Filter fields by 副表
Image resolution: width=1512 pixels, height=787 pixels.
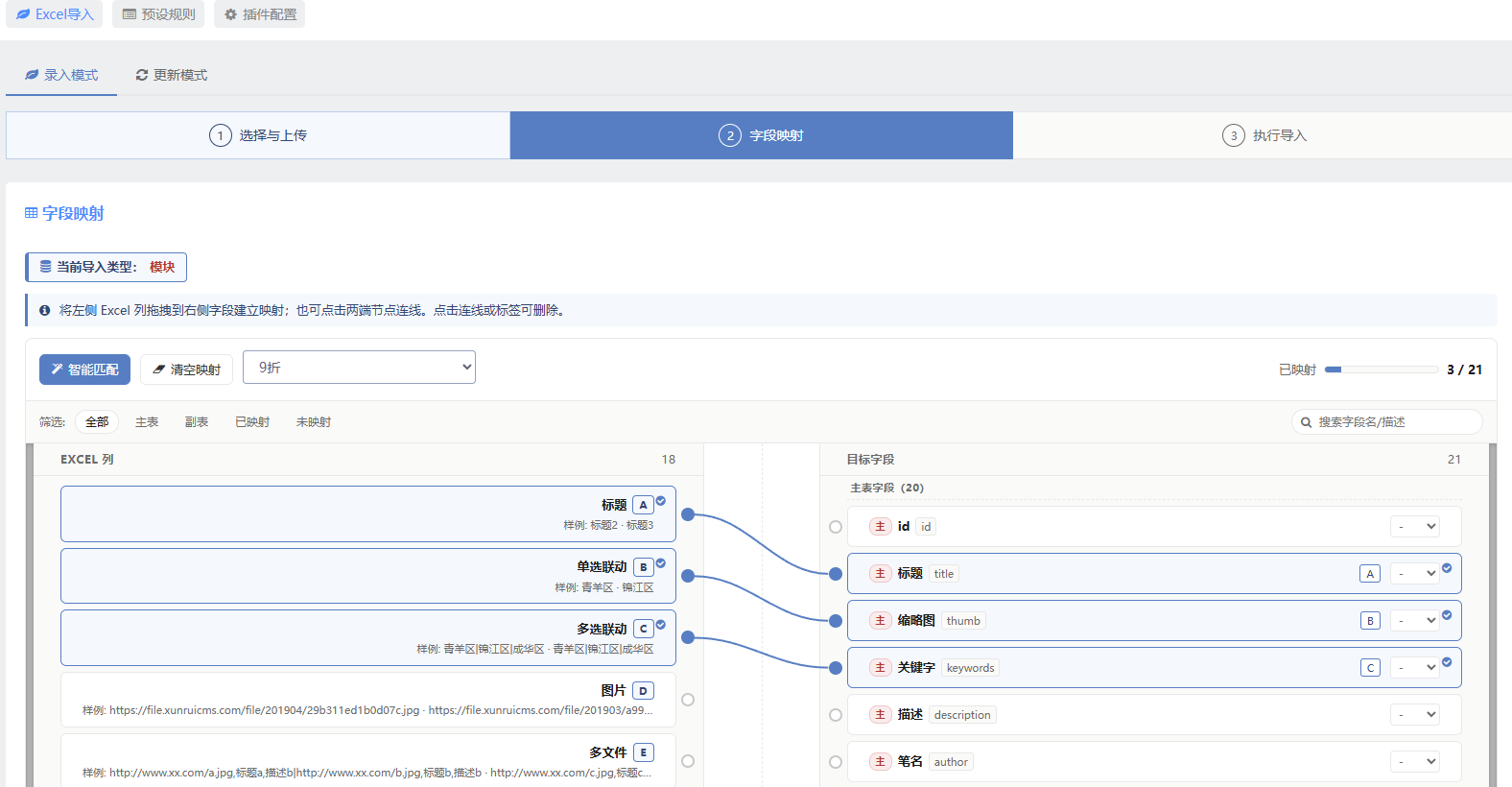coord(197,422)
